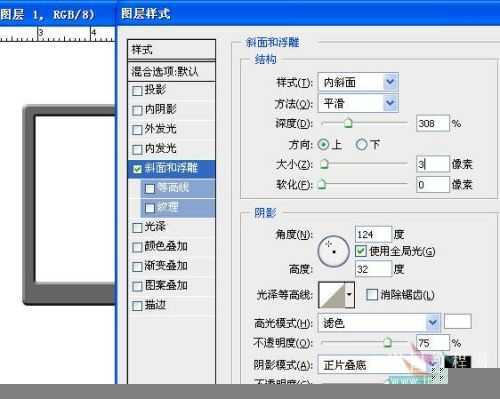Image resolution: width=500 pixels, height=399 pixels.
Task: Select the 样式 styles header in list
Action: click(x=171, y=50)
